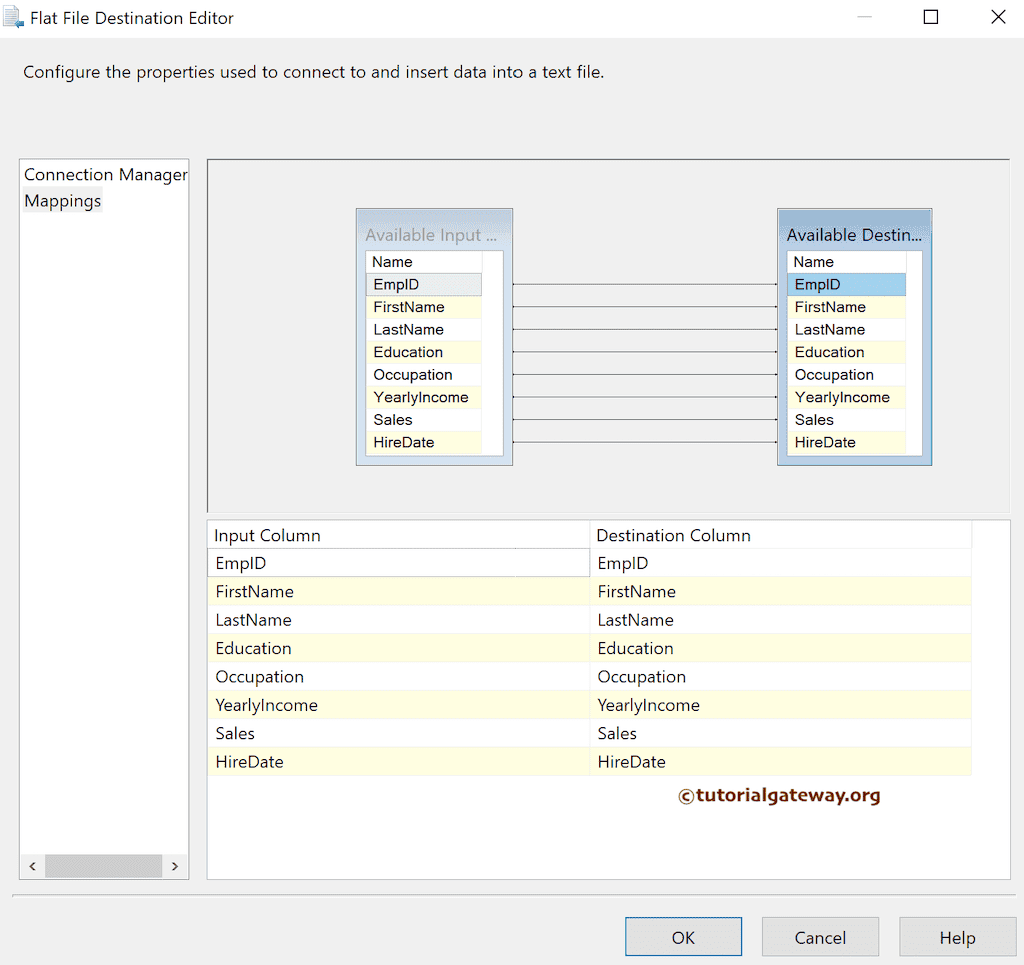Click the Flat File Destination Editor title bar icon
Viewport: 1024px width, 965px height.
tap(14, 17)
